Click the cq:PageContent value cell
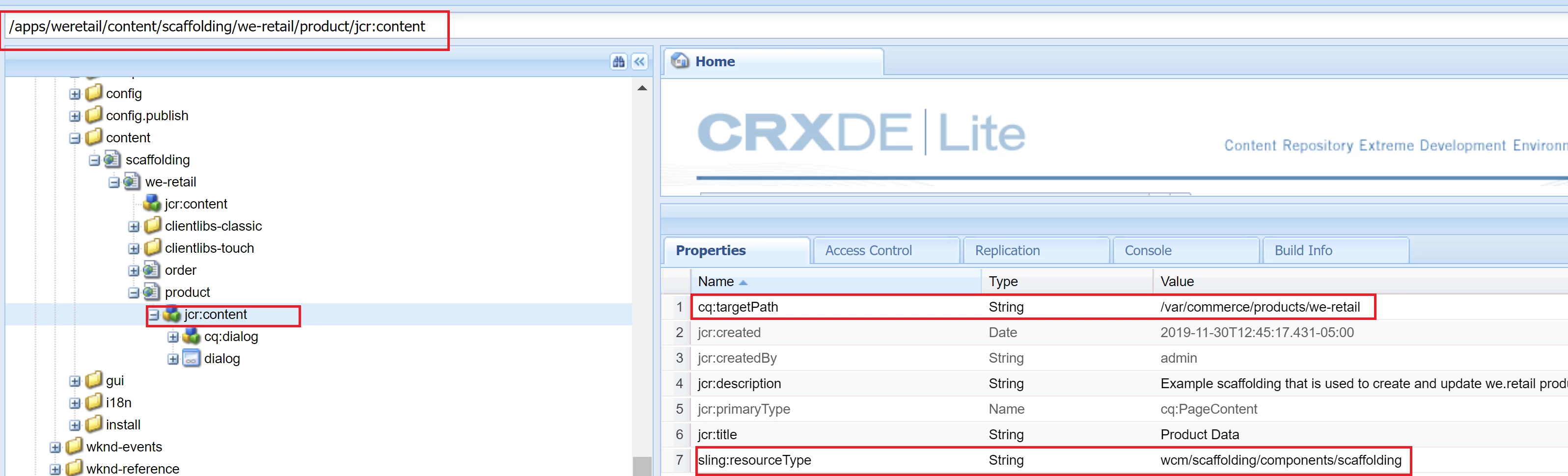Screen dimensions: 1568x476 tap(1208, 409)
